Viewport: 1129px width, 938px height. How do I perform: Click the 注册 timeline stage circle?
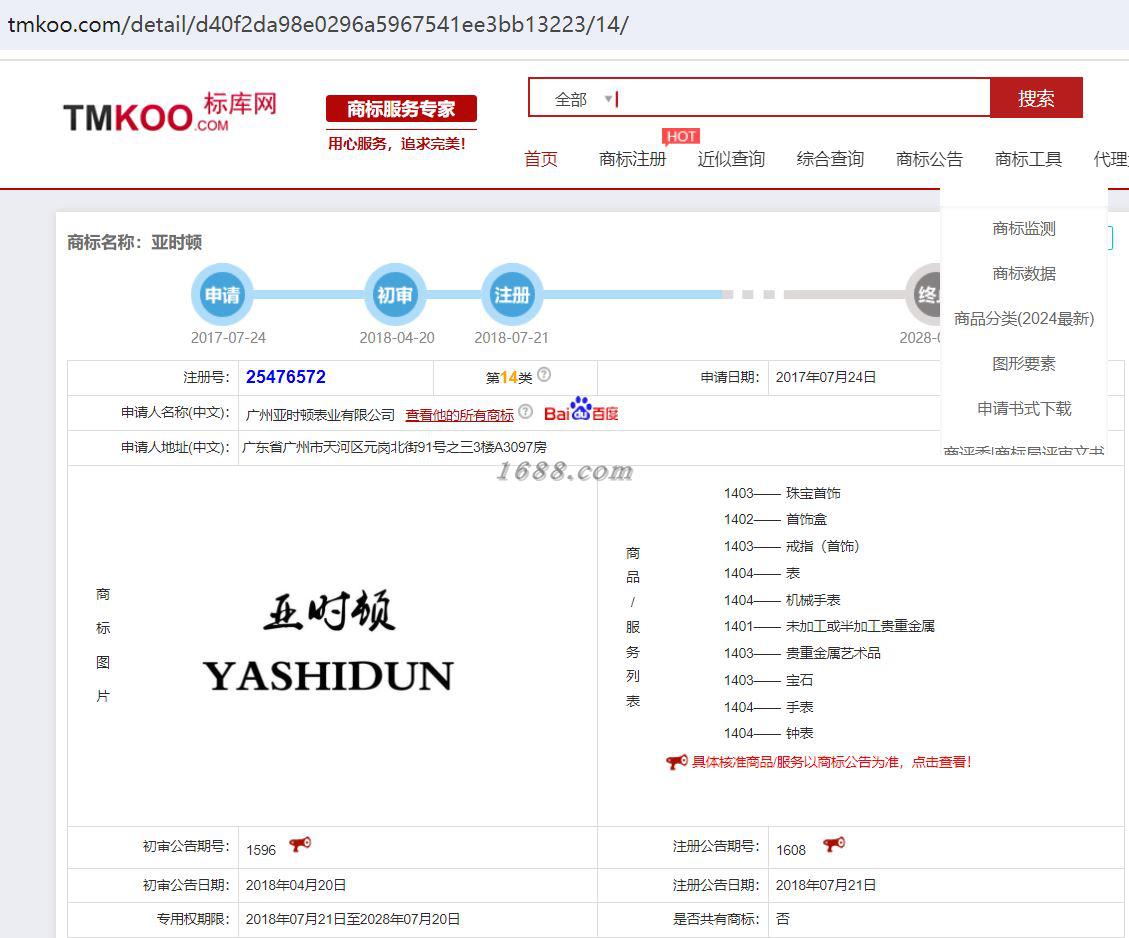511,294
